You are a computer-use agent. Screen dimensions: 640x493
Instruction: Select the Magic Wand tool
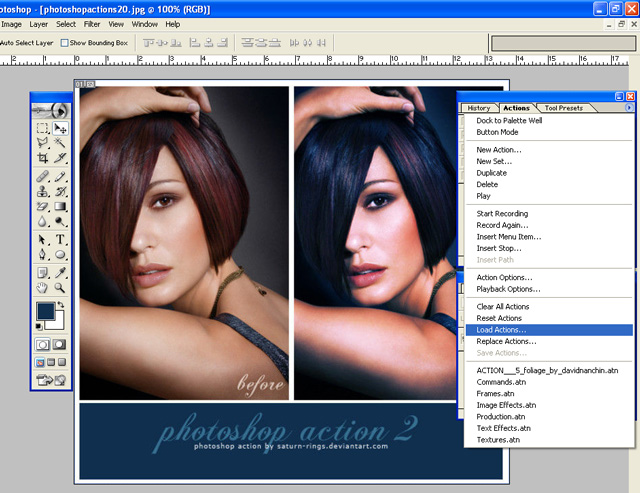(x=60, y=144)
